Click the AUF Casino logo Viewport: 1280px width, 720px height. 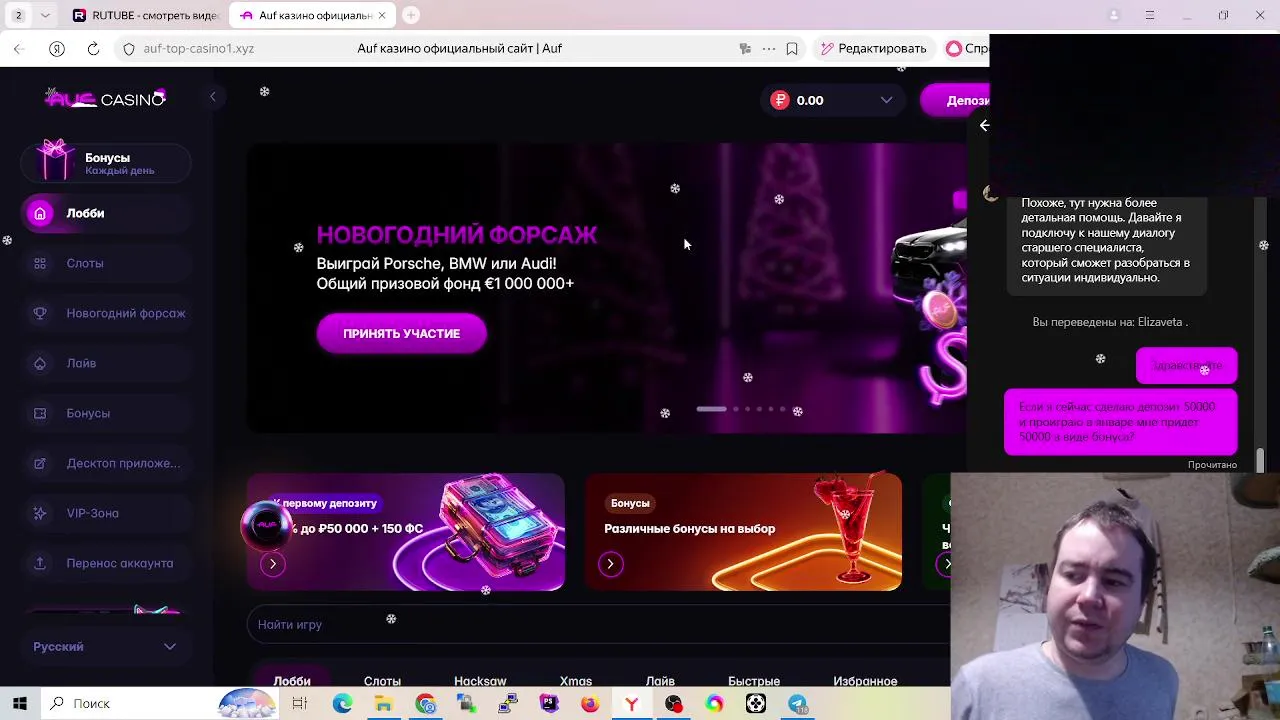click(x=106, y=98)
